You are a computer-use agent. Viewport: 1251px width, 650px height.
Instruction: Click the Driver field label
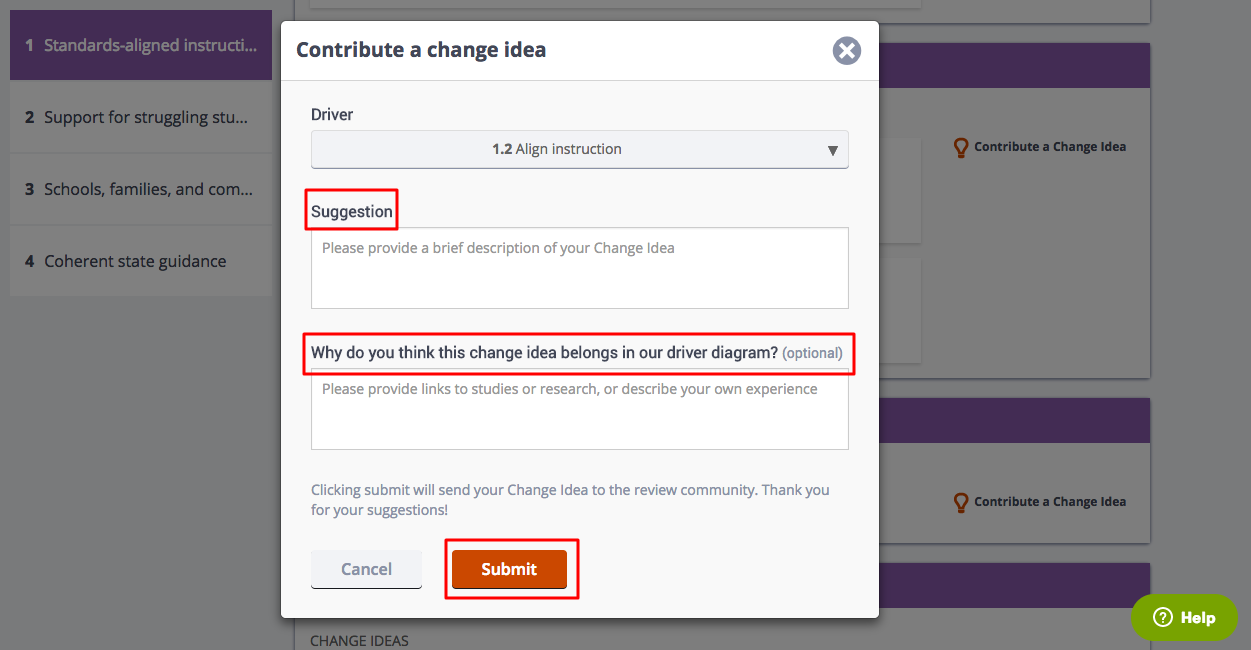(x=332, y=115)
